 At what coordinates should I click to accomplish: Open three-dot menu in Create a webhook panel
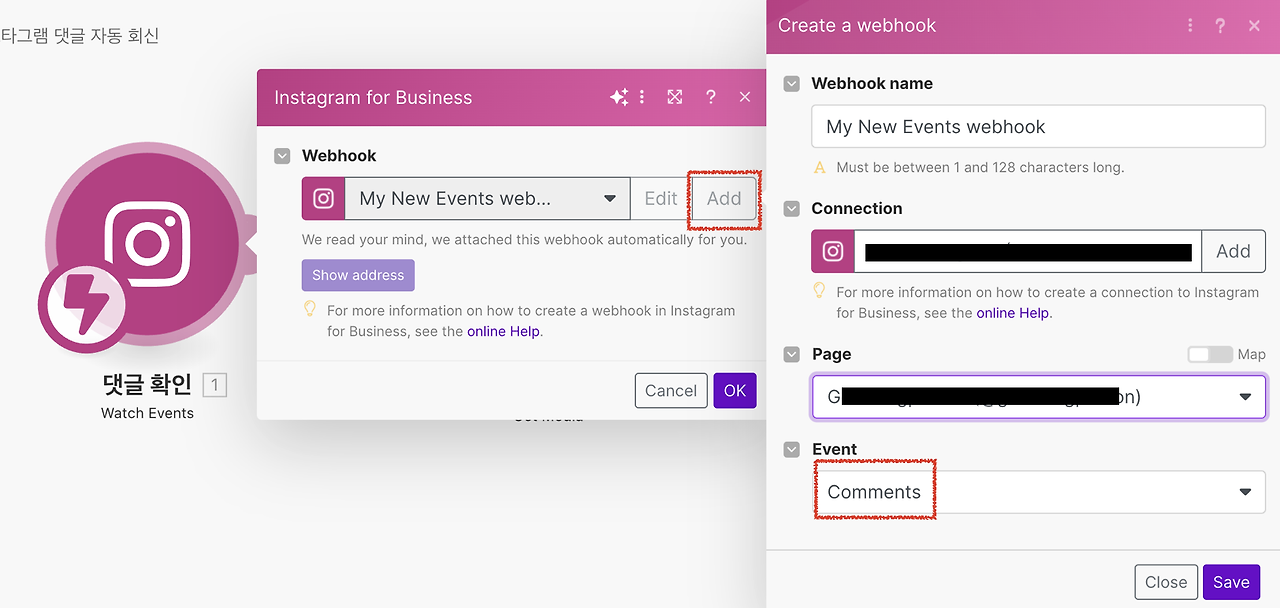(x=1190, y=26)
